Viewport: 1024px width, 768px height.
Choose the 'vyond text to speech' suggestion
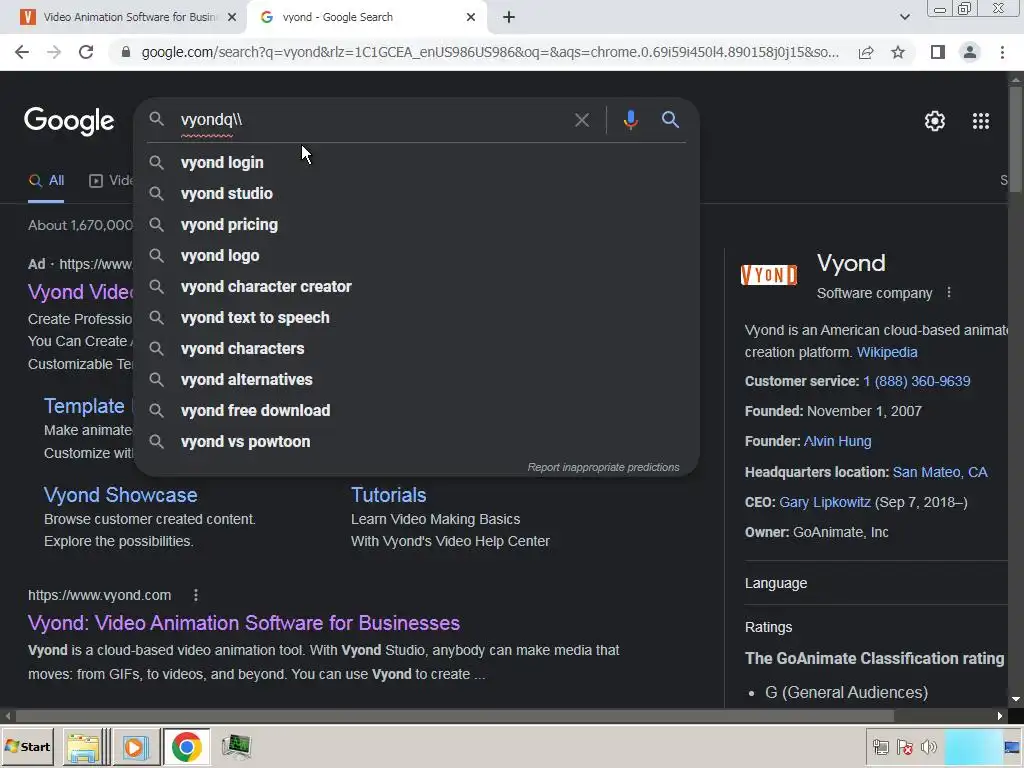point(417,317)
